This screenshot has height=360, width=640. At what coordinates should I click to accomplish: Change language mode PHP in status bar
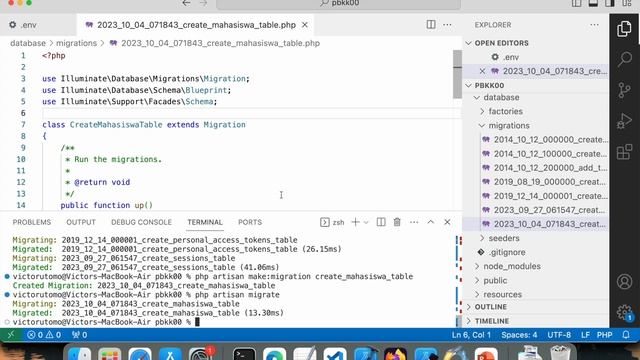click(604, 335)
